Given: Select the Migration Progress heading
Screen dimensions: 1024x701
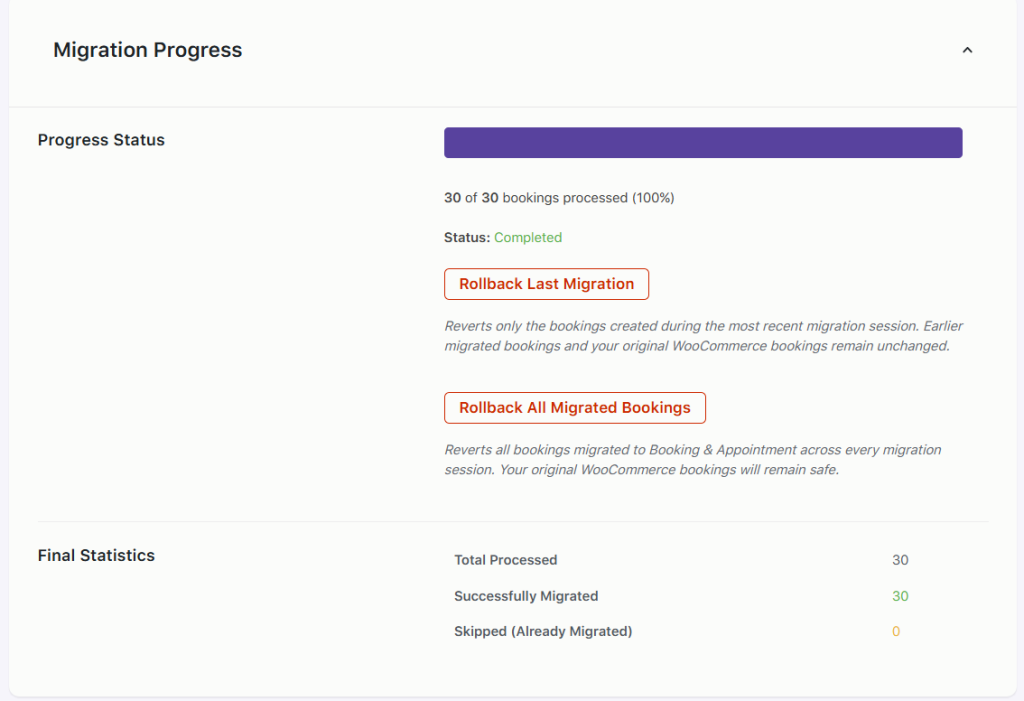Looking at the screenshot, I should [147, 50].
